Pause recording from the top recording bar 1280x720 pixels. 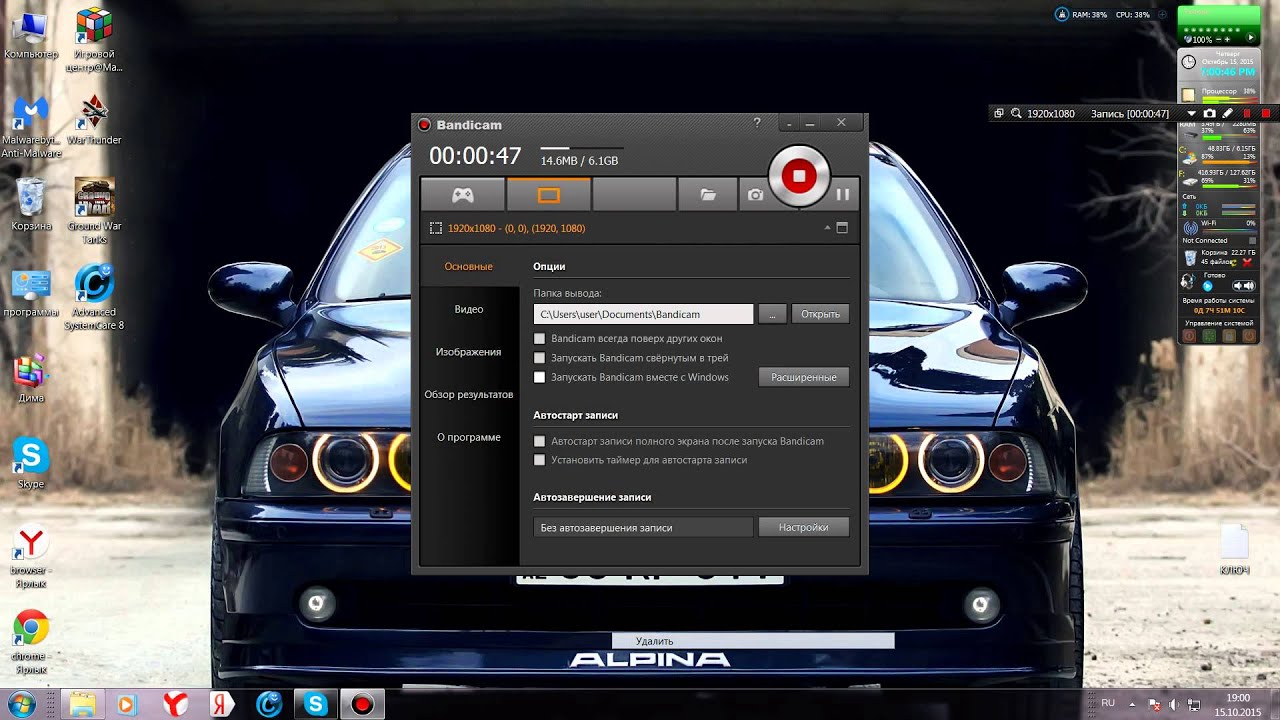[x=1246, y=114]
